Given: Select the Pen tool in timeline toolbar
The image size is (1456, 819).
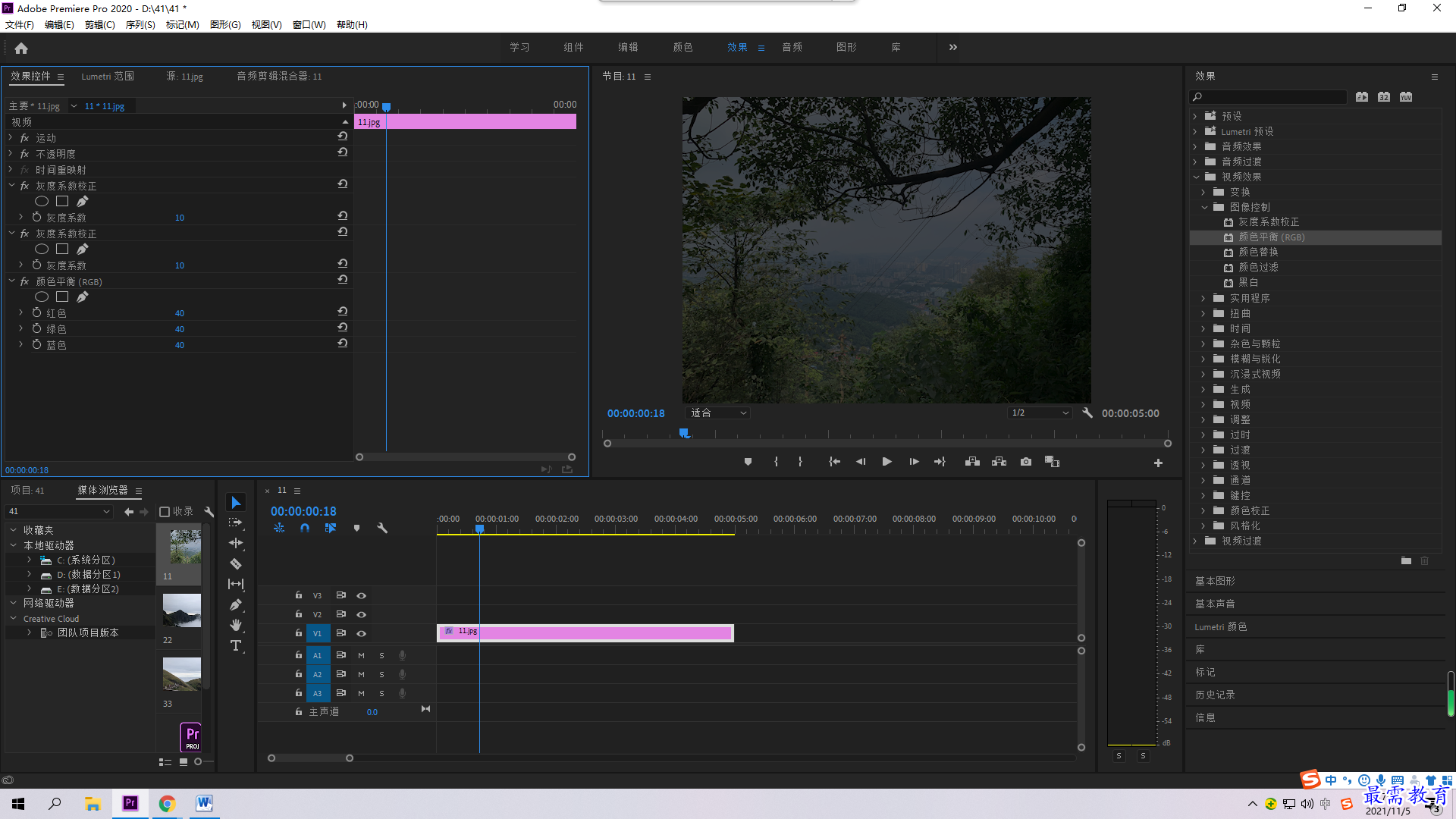Looking at the screenshot, I should 236,604.
